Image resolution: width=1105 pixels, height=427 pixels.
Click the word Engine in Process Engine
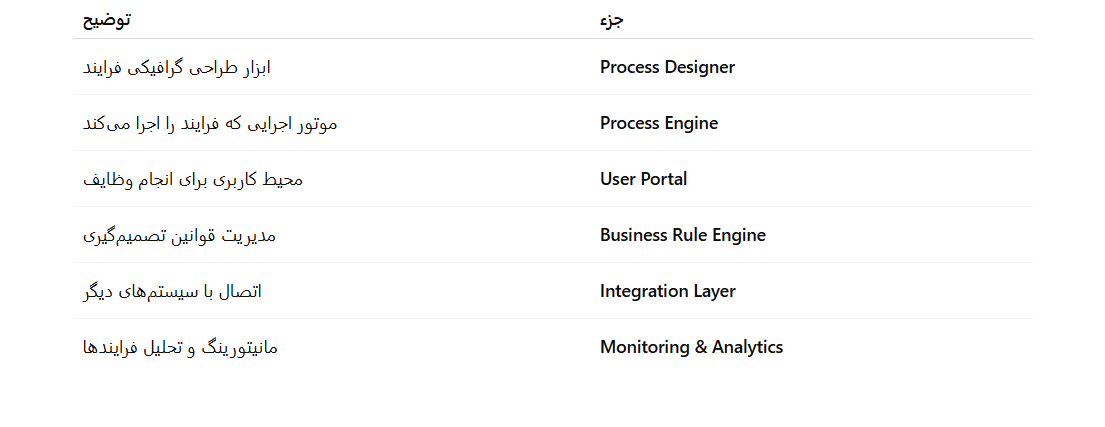[691, 123]
